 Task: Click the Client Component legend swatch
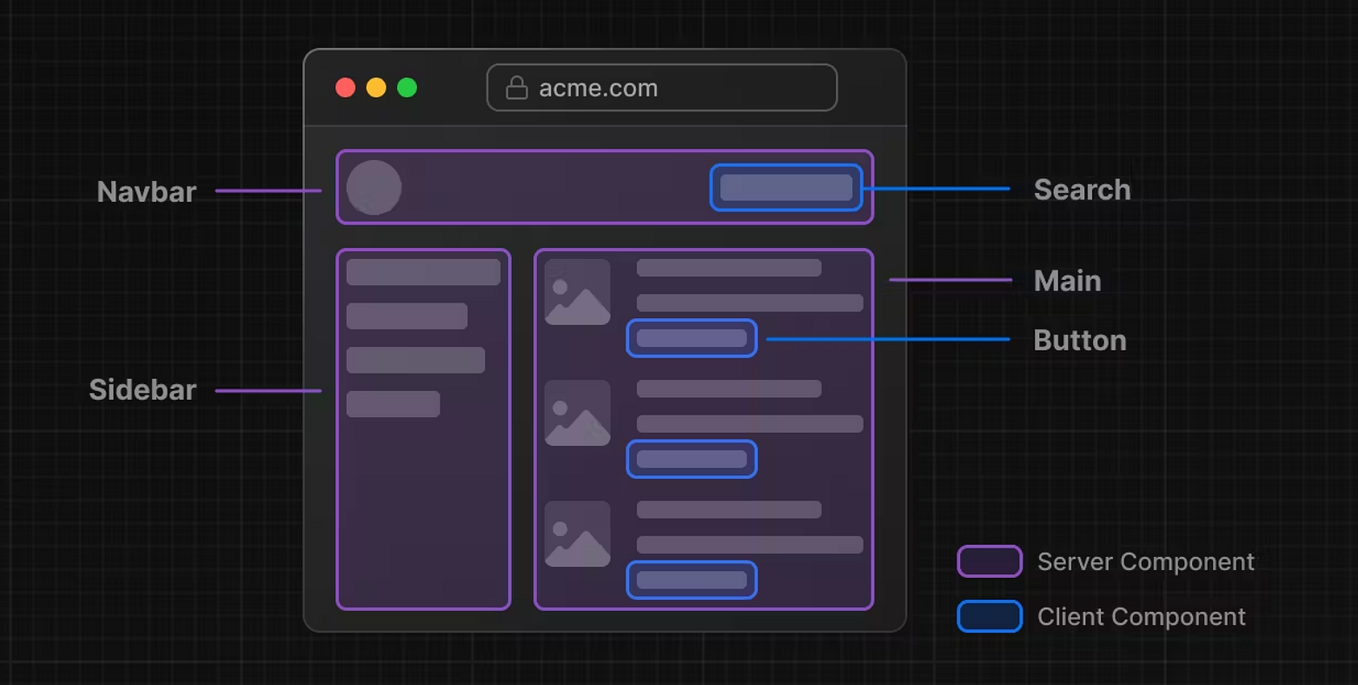[988, 617]
